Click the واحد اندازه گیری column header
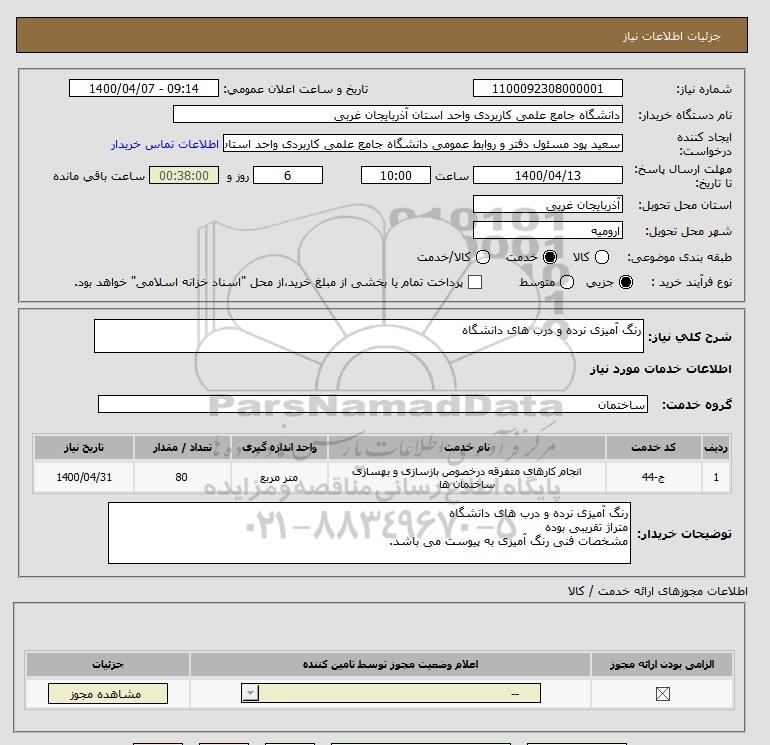770x745 pixels. pyautogui.click(x=279, y=447)
